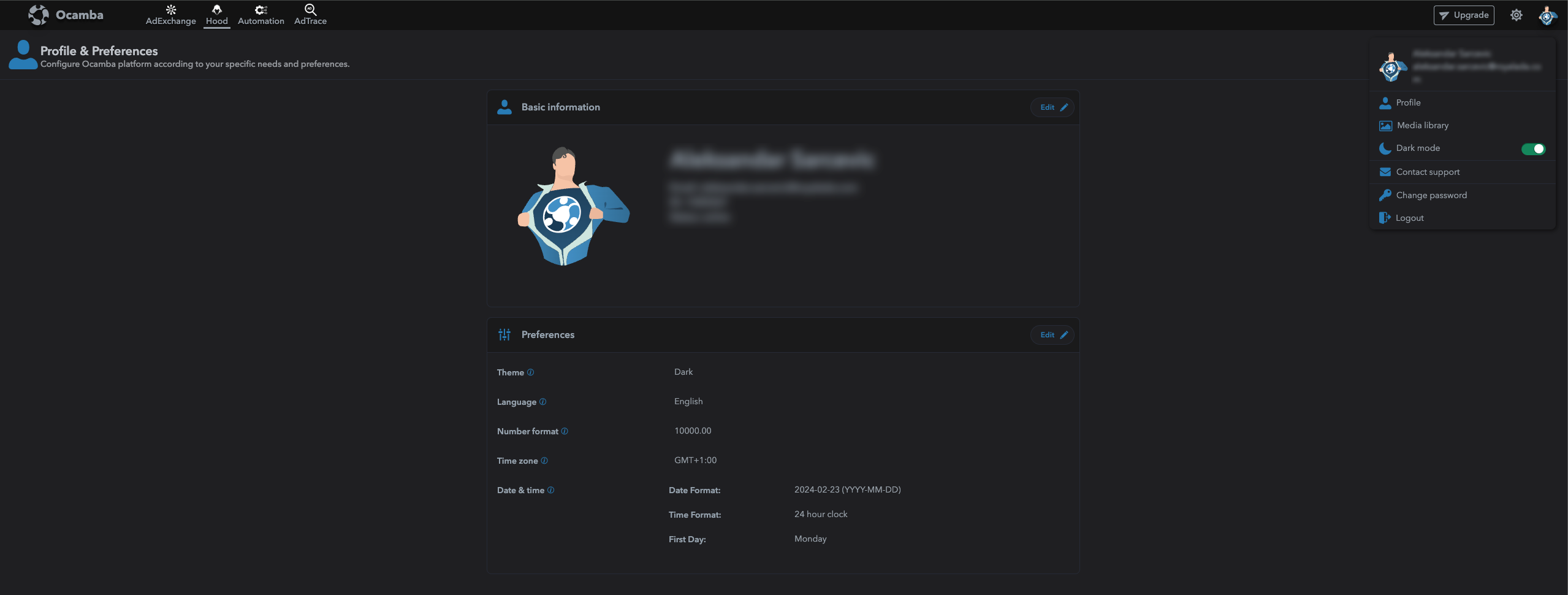Click the user avatar in top bar
The height and width of the screenshot is (595, 1568).
pos(1547,15)
